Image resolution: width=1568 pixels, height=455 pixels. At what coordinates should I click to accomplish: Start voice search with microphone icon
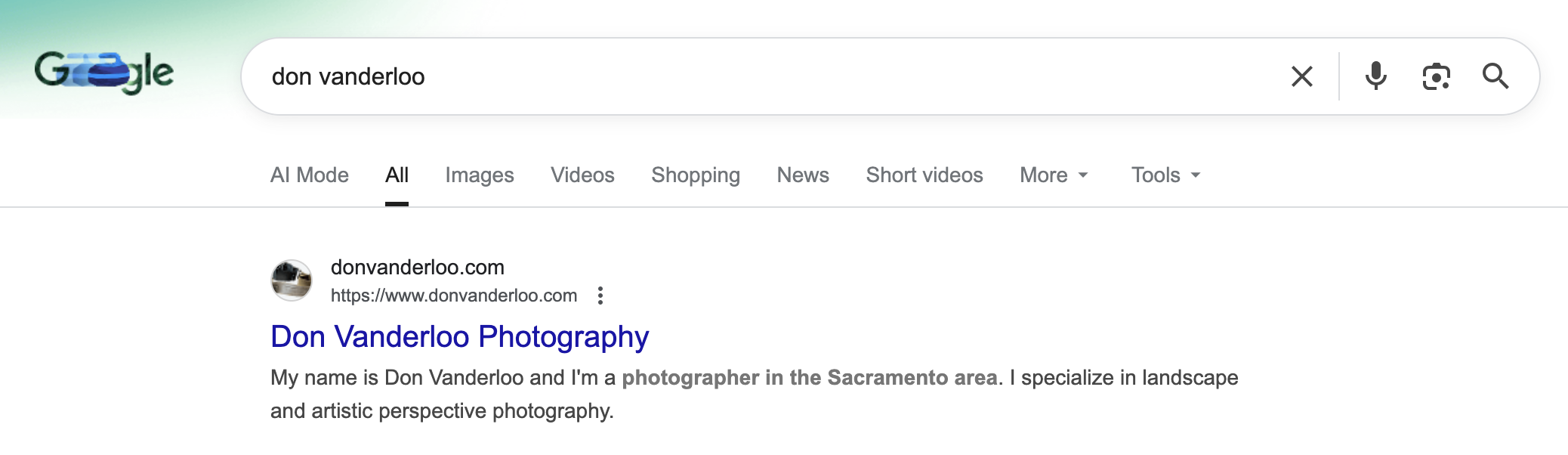[x=1375, y=76]
